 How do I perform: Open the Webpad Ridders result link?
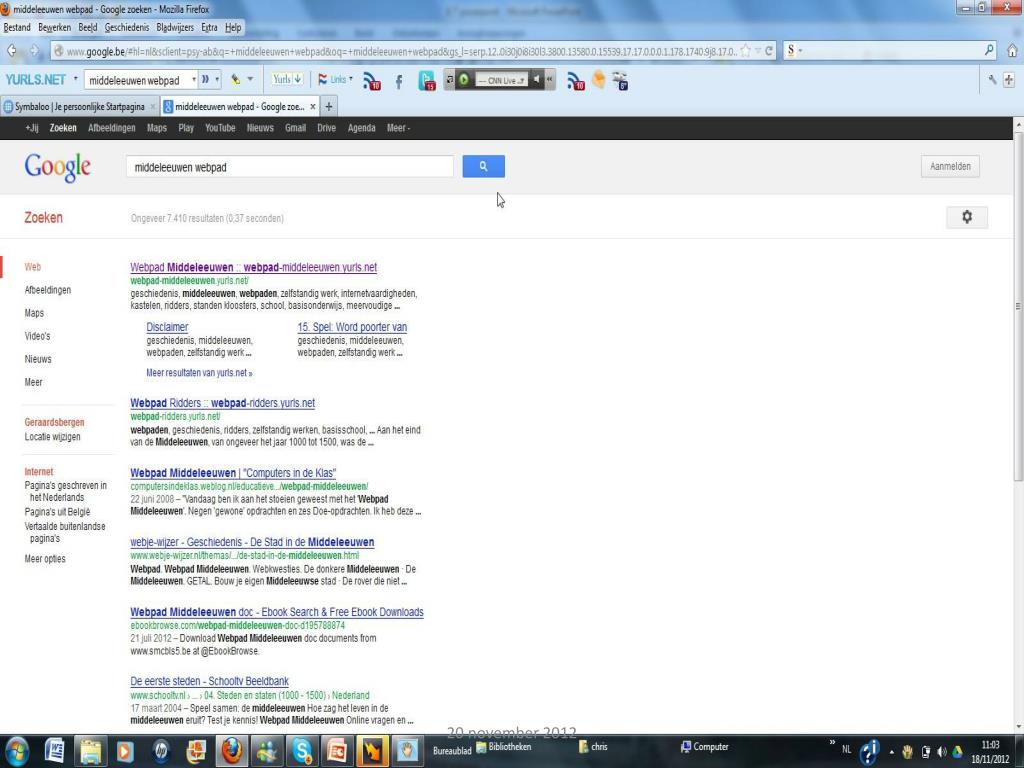tap(222, 403)
